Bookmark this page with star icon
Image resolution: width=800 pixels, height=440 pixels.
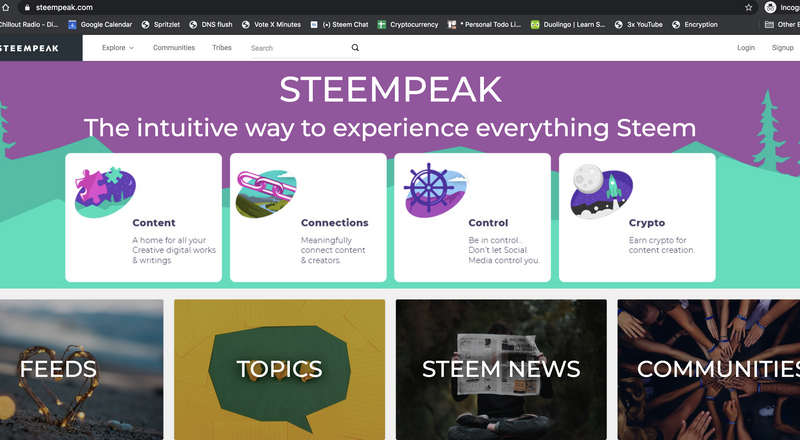[x=748, y=8]
